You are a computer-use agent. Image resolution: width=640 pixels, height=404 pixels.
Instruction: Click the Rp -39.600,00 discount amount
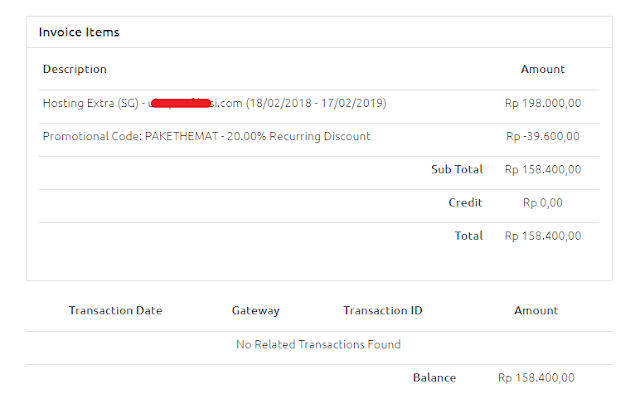pyautogui.click(x=542, y=136)
